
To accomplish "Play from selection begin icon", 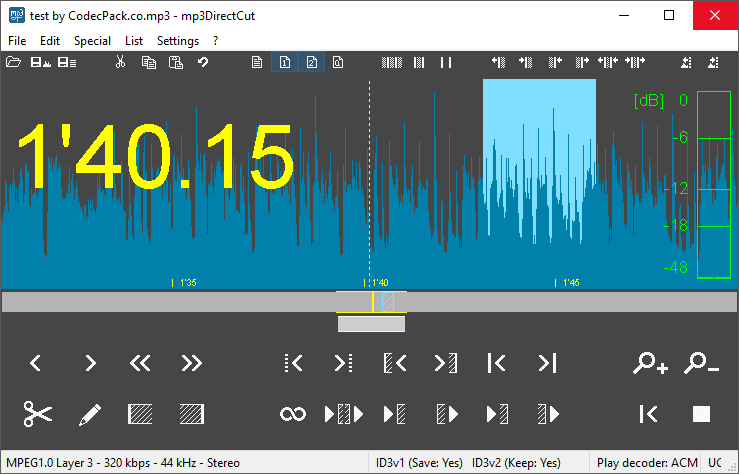I will pyautogui.click(x=447, y=414).
